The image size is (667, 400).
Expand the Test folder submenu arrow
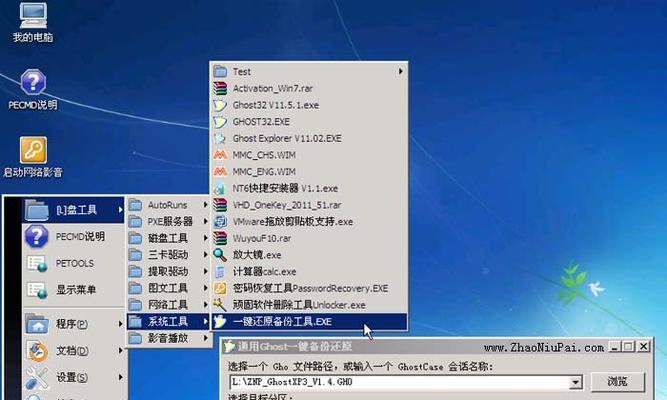click(x=400, y=71)
